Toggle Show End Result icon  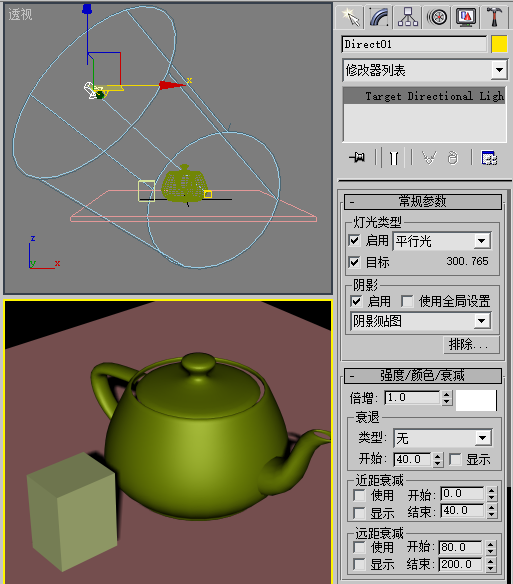click(x=394, y=158)
